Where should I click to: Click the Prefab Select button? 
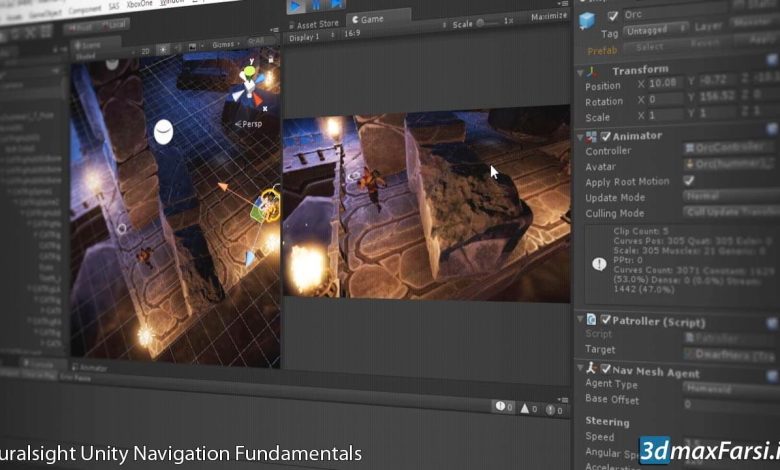point(649,47)
